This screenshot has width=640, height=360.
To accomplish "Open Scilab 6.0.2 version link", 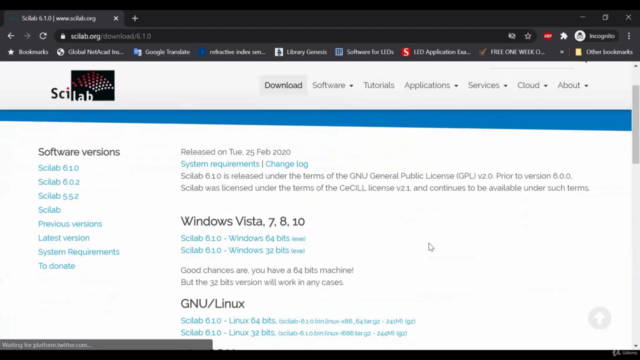I will pyautogui.click(x=59, y=182).
